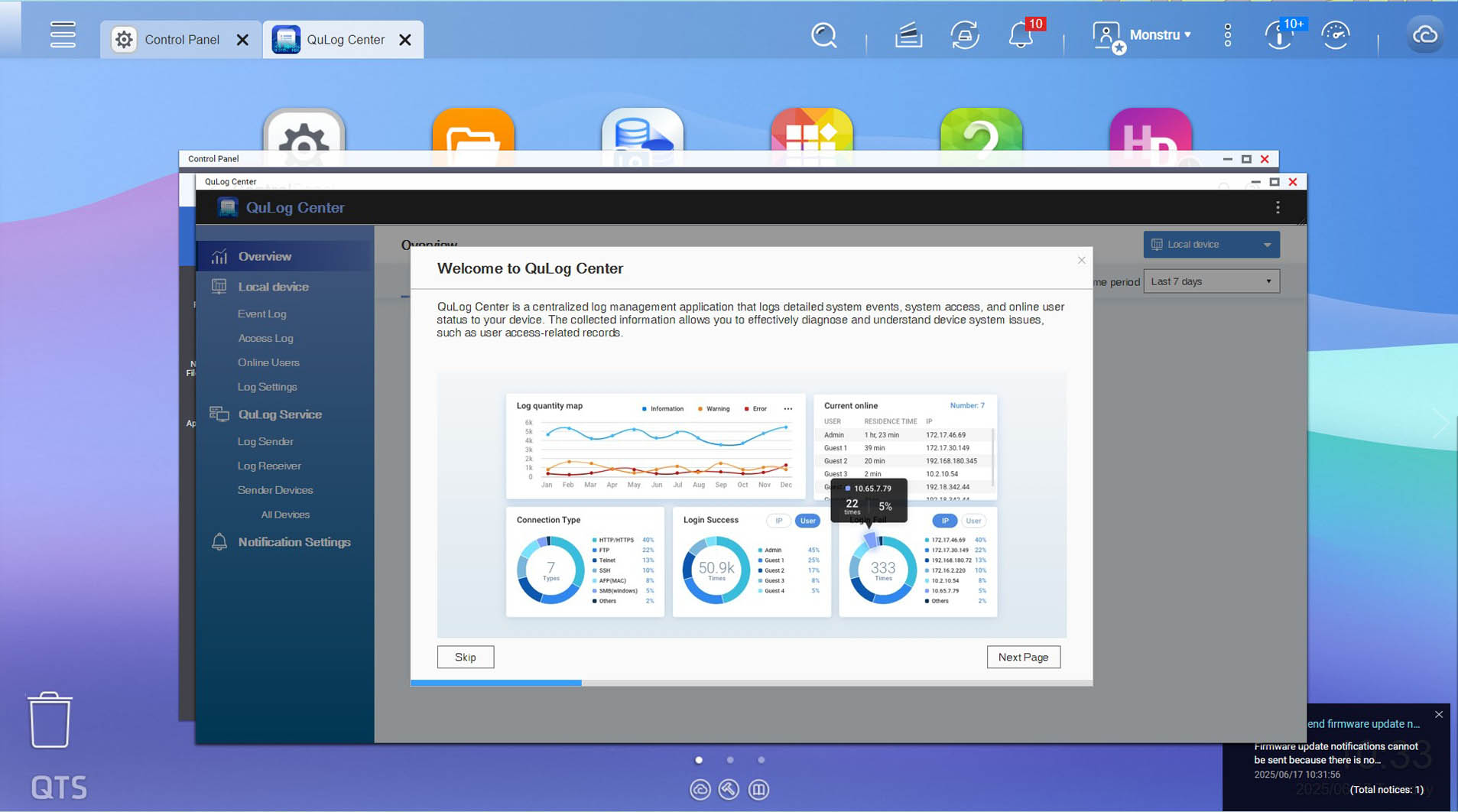Go to the third desktop page dot

pos(761,760)
